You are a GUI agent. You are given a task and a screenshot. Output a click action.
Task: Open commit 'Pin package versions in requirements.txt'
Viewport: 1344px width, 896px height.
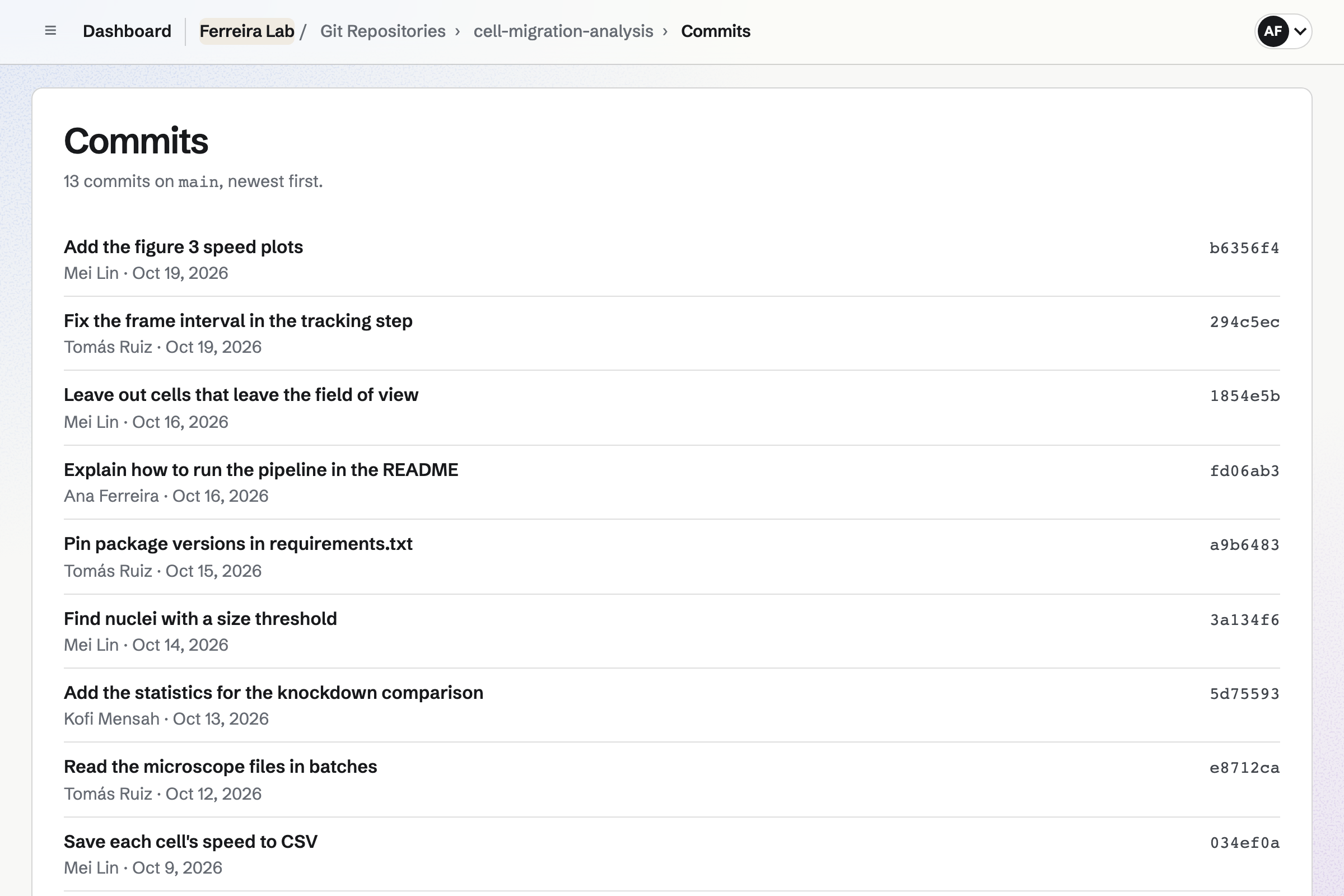[239, 543]
